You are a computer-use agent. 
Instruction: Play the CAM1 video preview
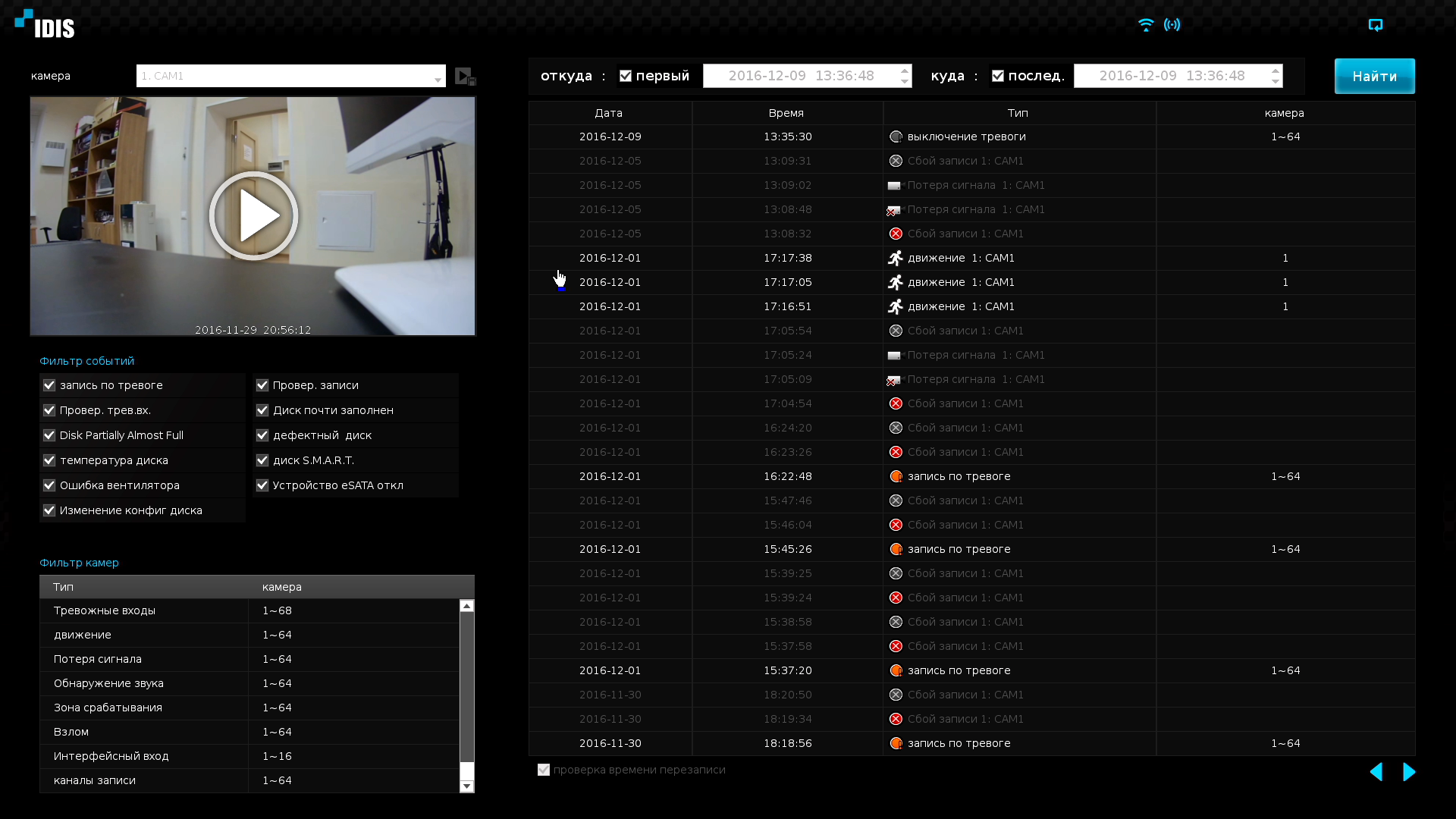coord(253,216)
